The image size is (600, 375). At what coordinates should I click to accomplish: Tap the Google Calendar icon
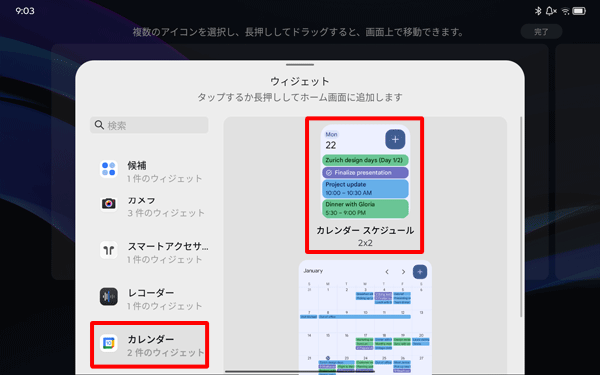point(109,343)
